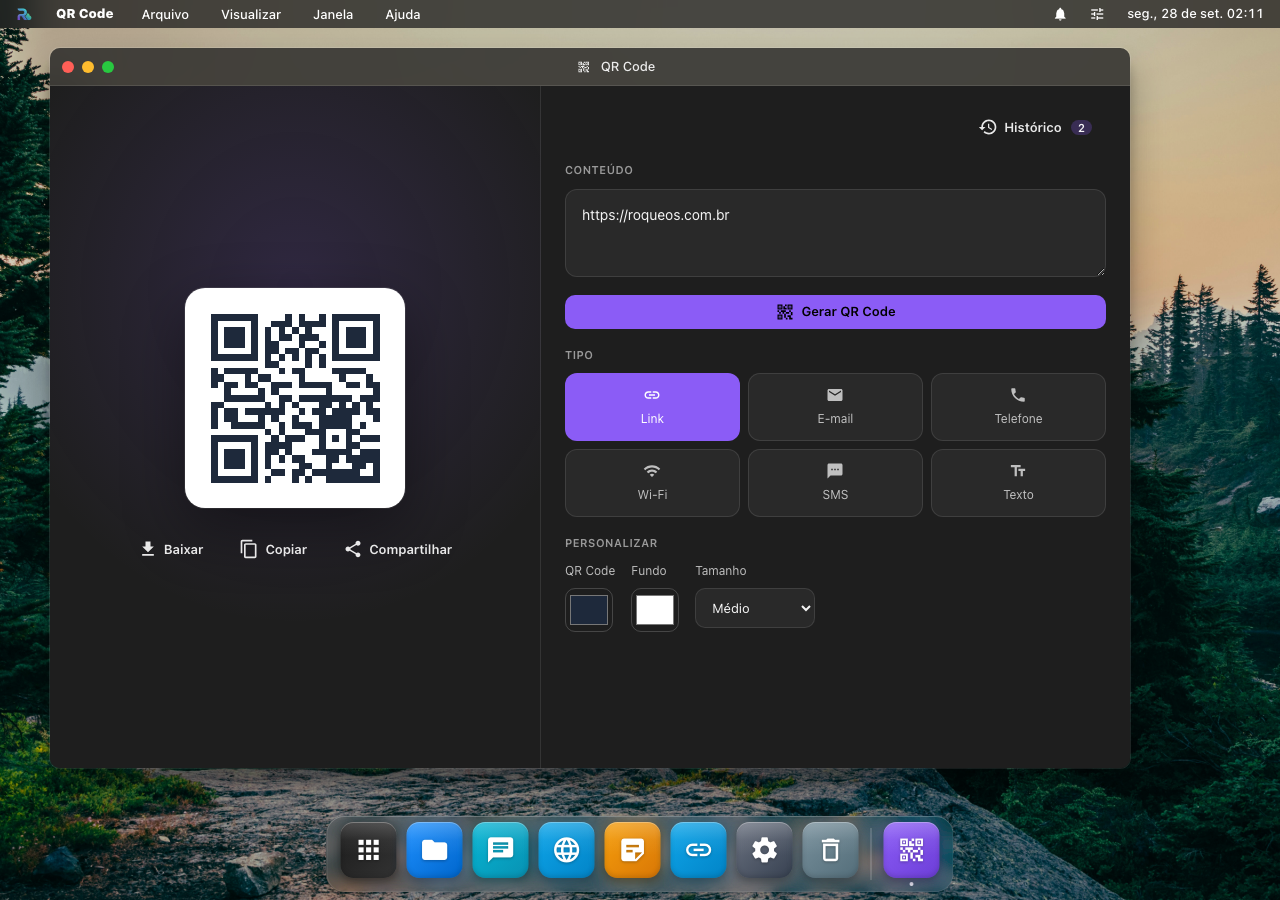Screen dimensions: 1280x900
Task: Open the Visualizar menu
Action: (x=251, y=14)
